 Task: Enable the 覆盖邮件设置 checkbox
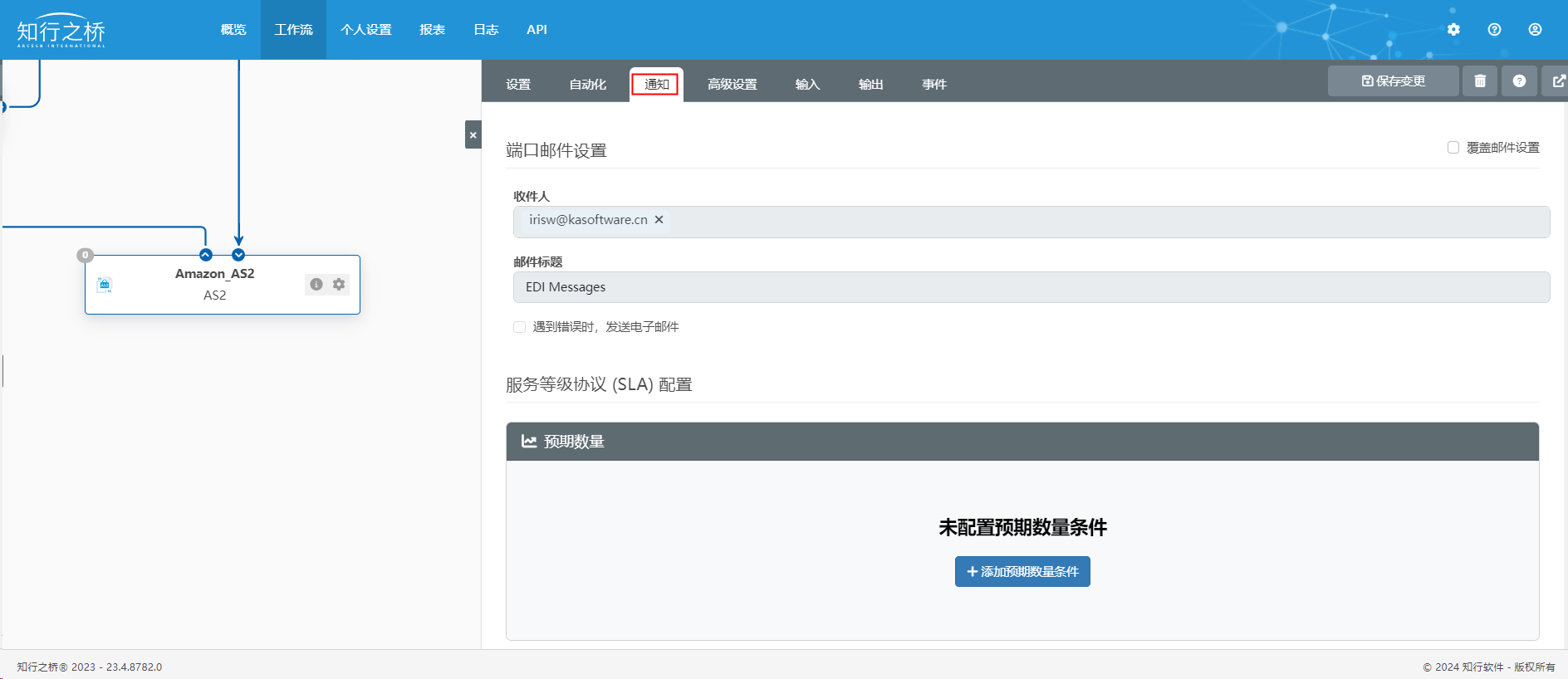[x=1453, y=148]
